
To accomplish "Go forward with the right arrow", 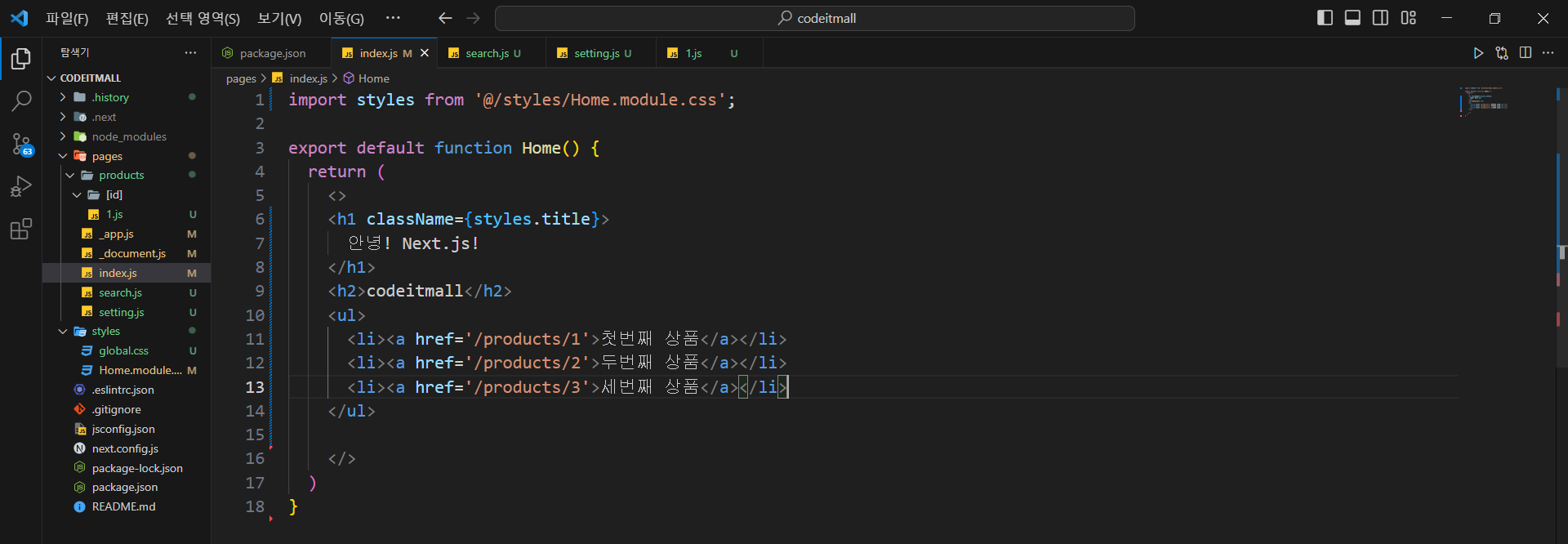I will pos(473,18).
